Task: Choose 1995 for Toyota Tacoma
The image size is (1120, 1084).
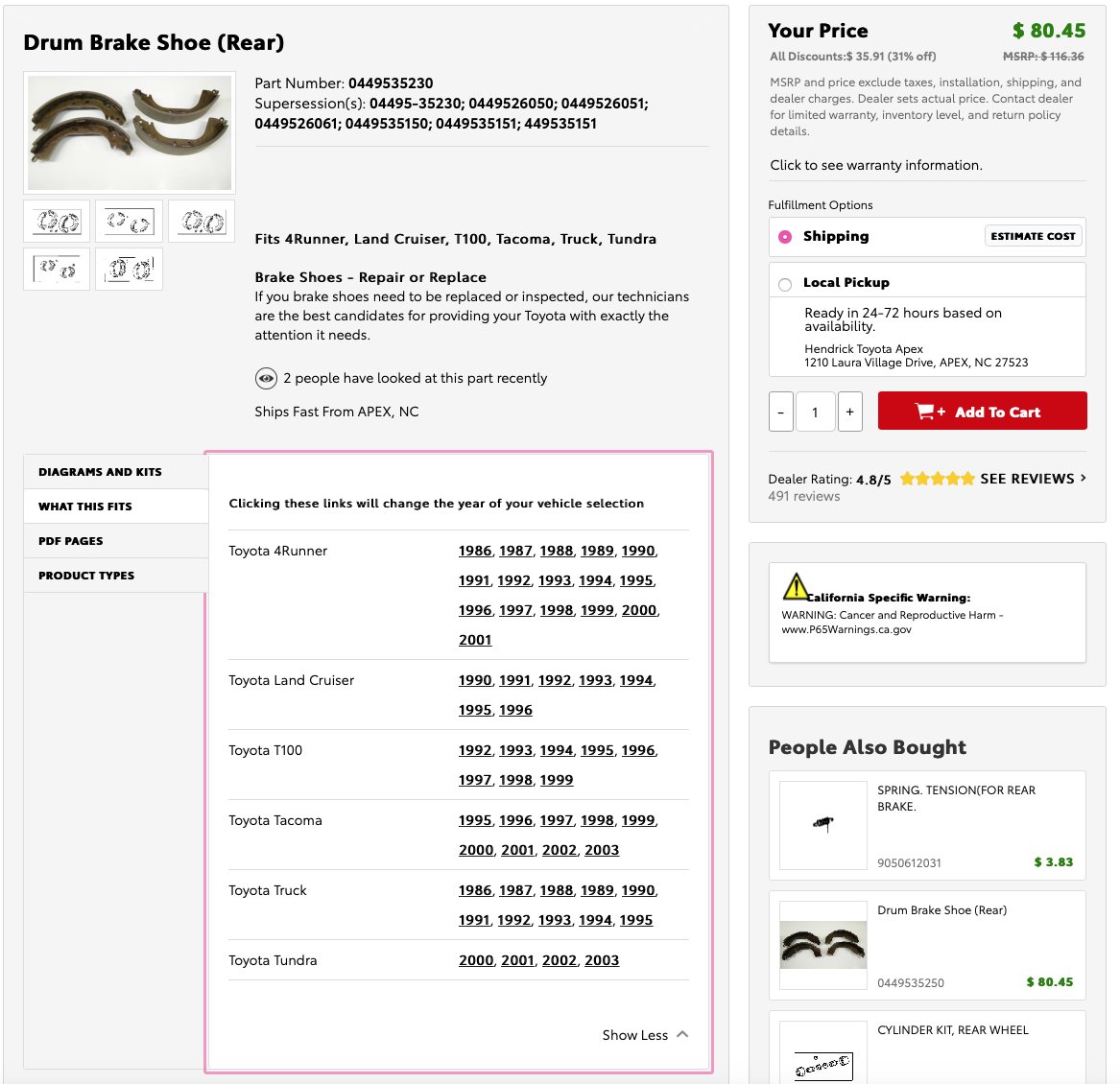Action: (475, 820)
